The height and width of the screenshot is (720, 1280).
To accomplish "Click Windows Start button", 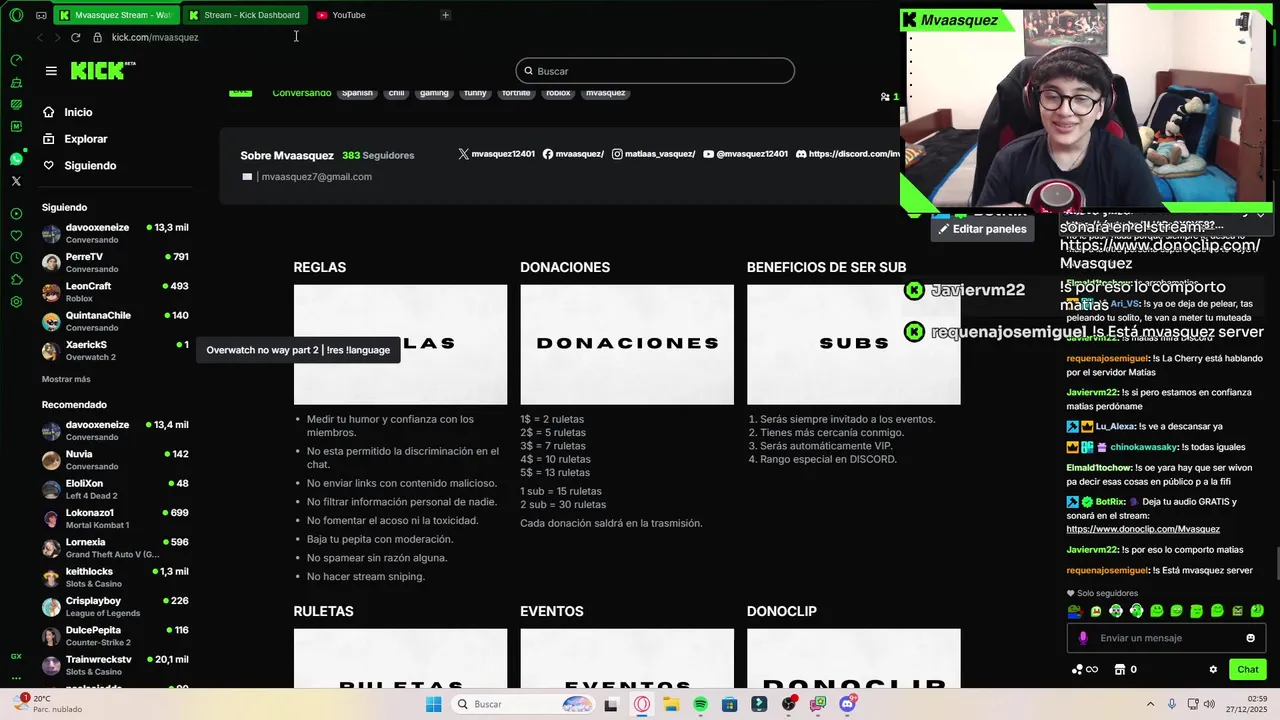I will (433, 704).
